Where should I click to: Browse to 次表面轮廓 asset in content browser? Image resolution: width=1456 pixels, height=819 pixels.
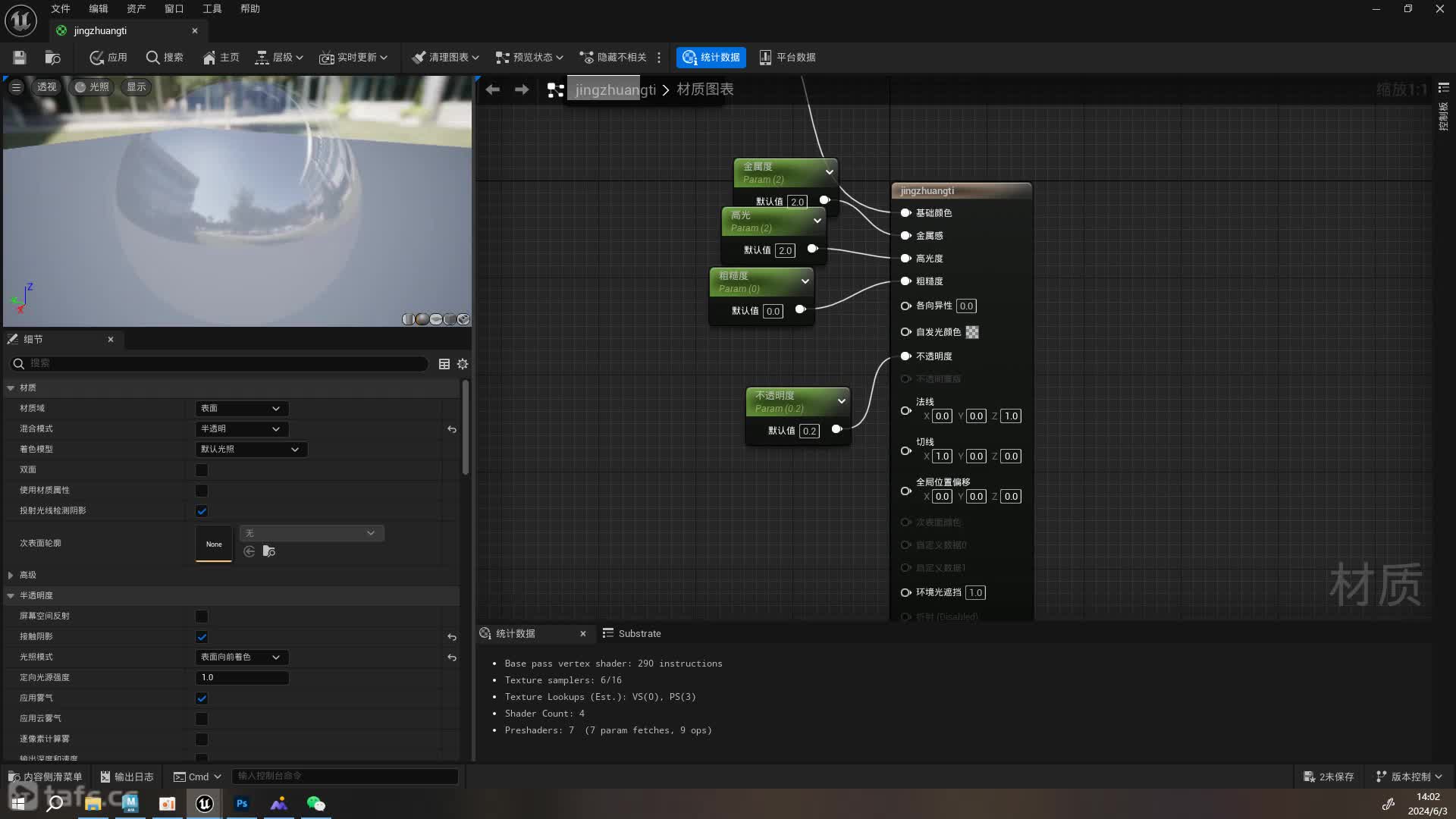[269, 551]
